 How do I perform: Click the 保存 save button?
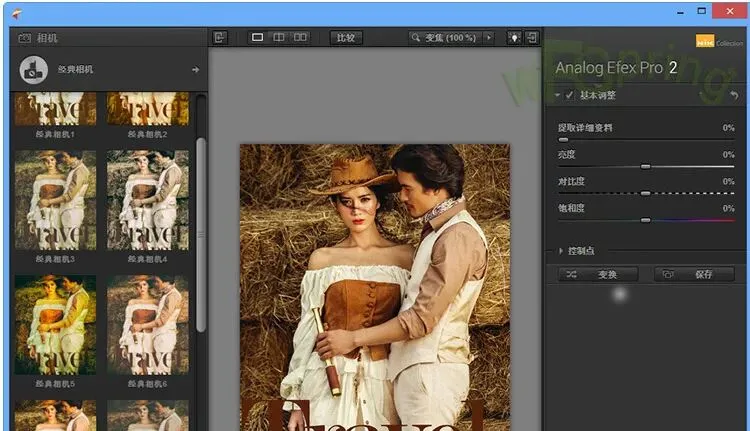(x=694, y=274)
